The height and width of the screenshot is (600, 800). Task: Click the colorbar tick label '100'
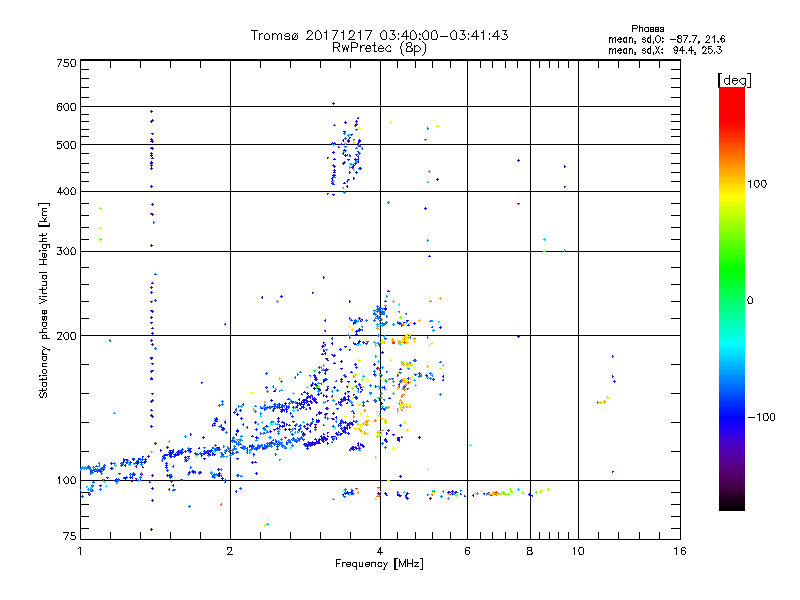[x=757, y=184]
